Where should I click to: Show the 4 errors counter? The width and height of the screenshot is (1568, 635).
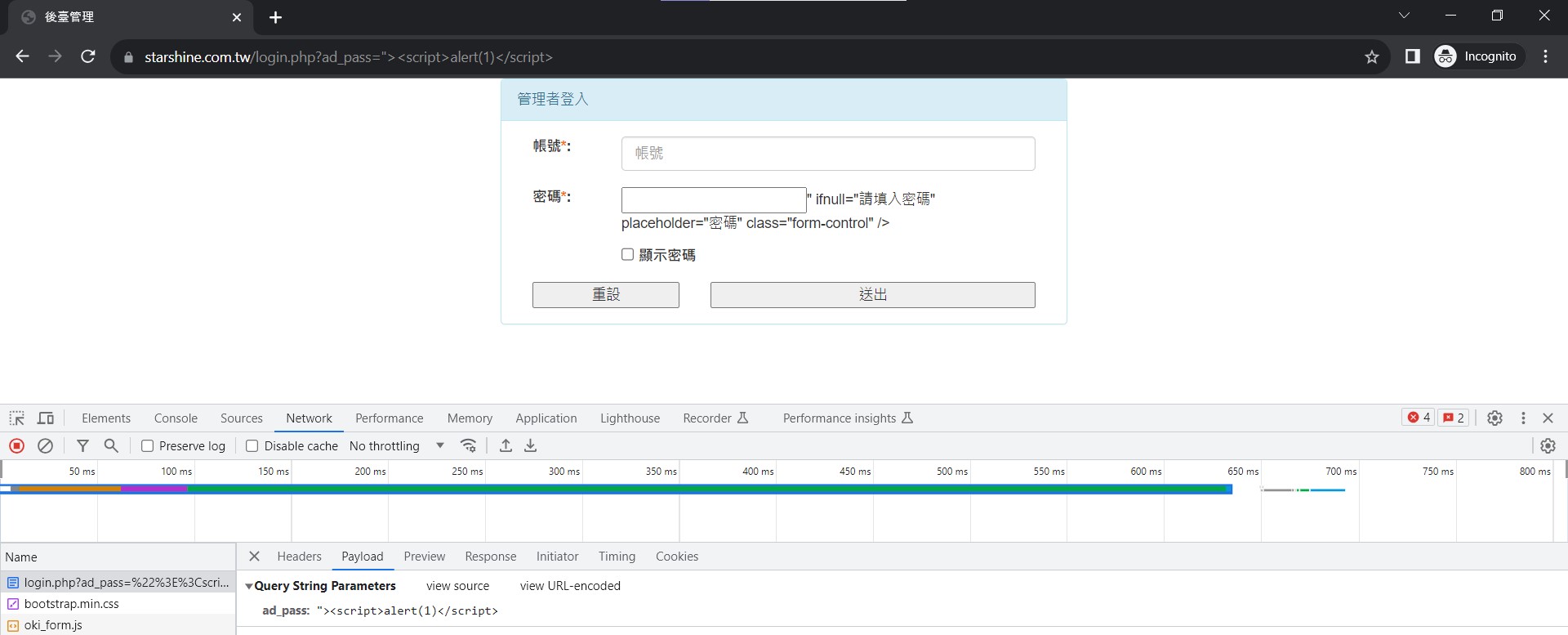tap(1419, 418)
